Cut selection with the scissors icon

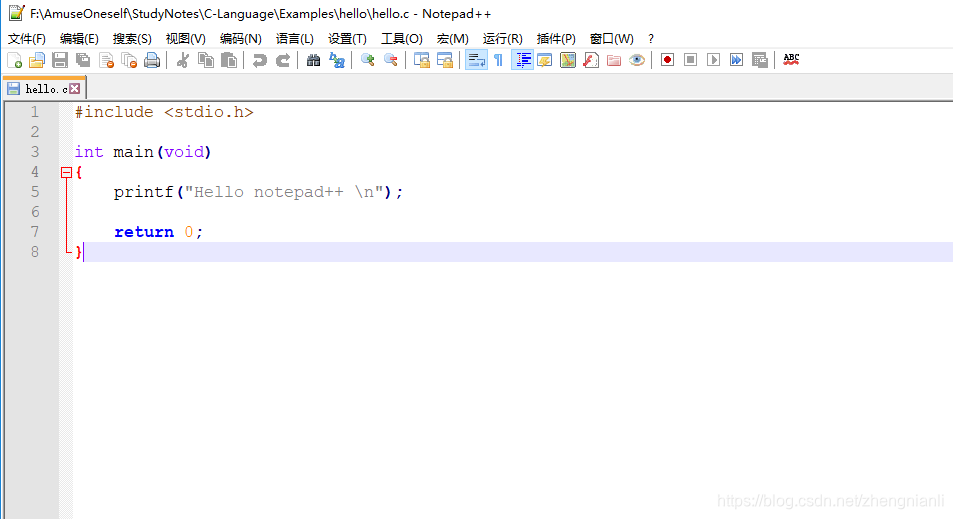182,60
